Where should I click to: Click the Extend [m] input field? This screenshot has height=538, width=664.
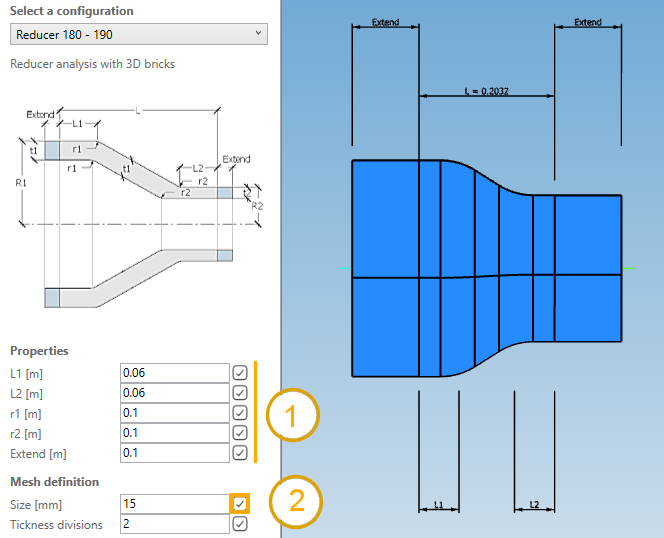point(175,453)
